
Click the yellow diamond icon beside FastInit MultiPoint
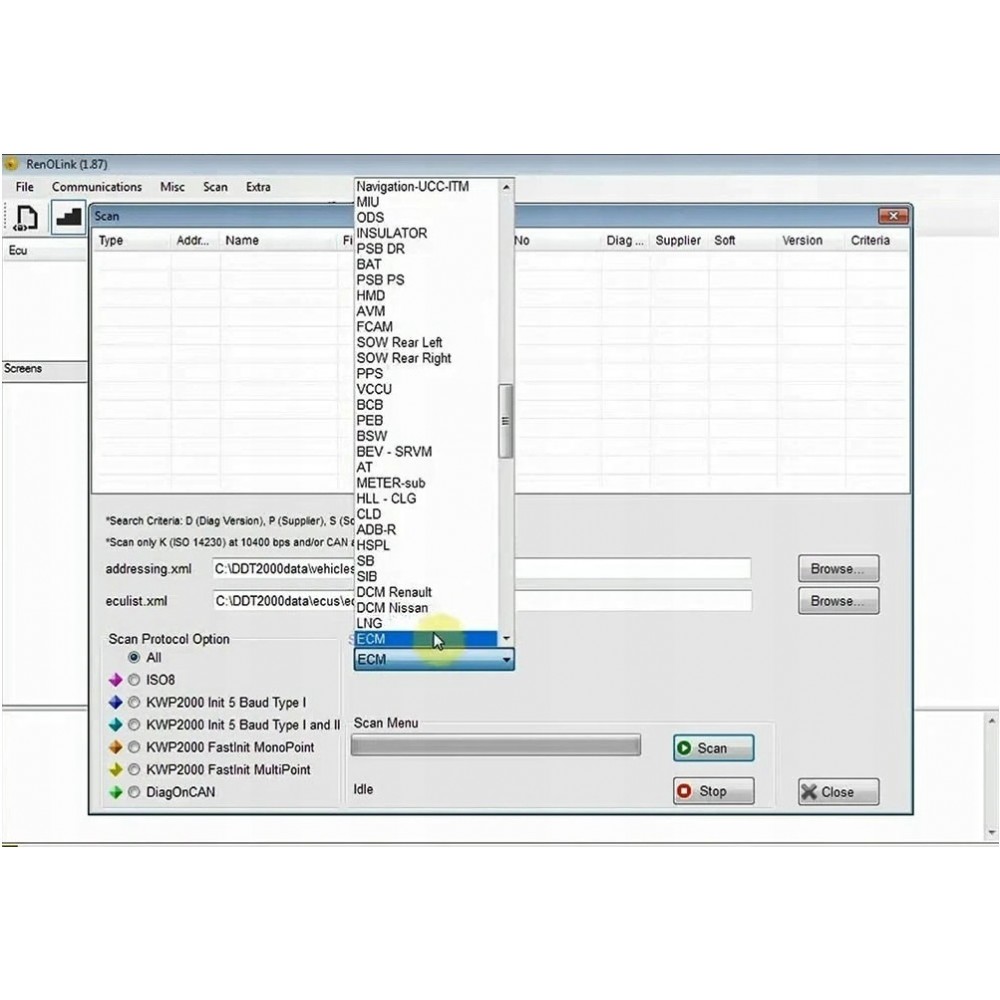[x=115, y=770]
